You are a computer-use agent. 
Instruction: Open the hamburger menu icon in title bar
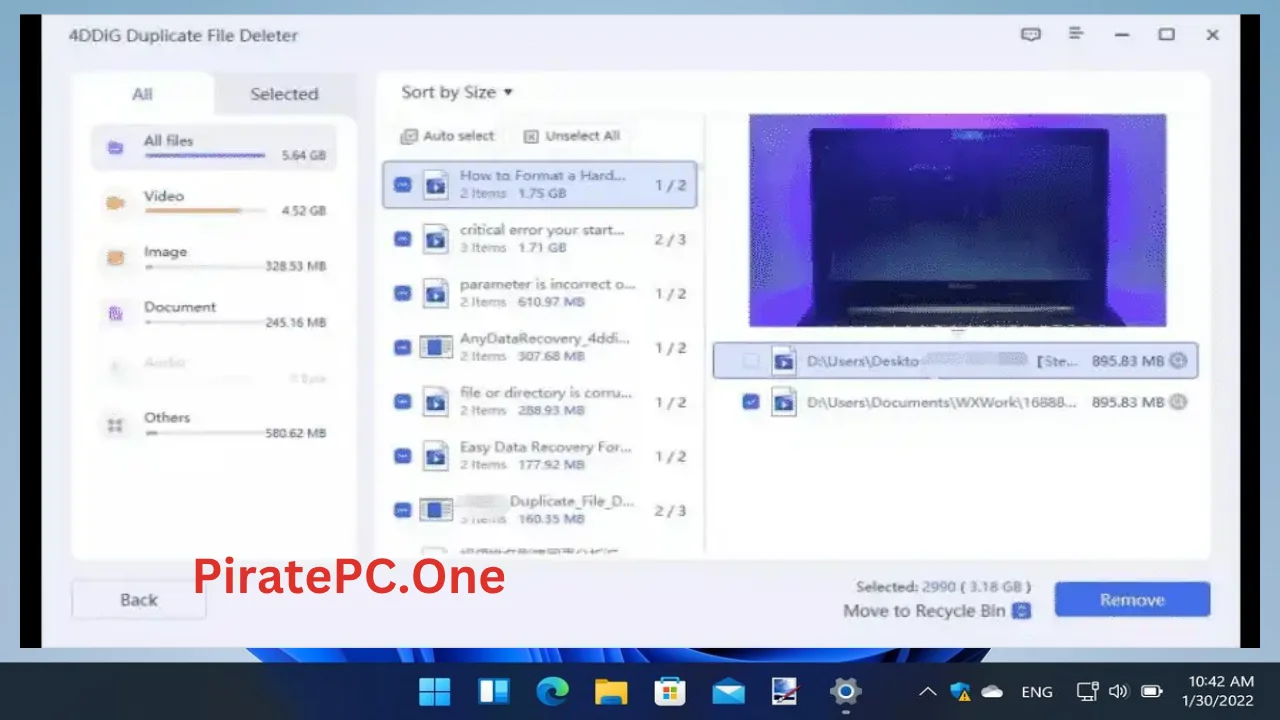click(x=1076, y=34)
